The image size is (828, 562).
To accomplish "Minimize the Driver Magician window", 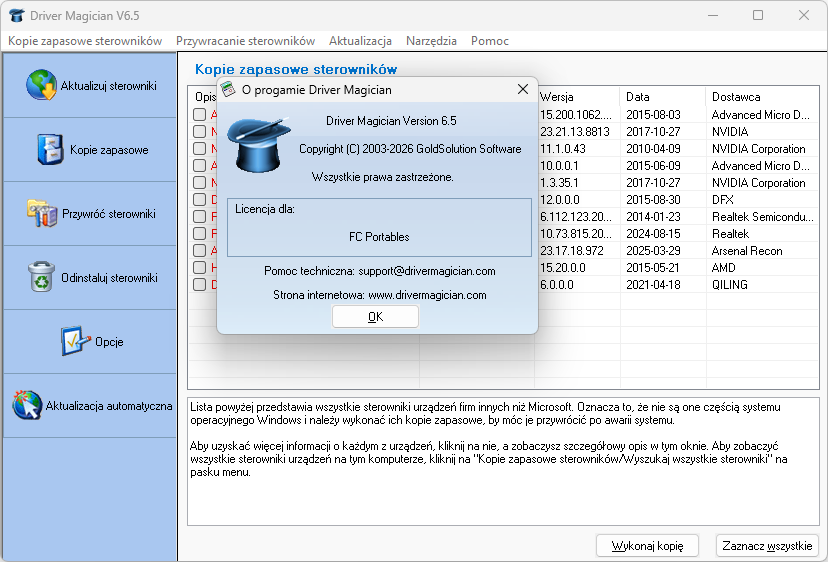I will (x=713, y=15).
